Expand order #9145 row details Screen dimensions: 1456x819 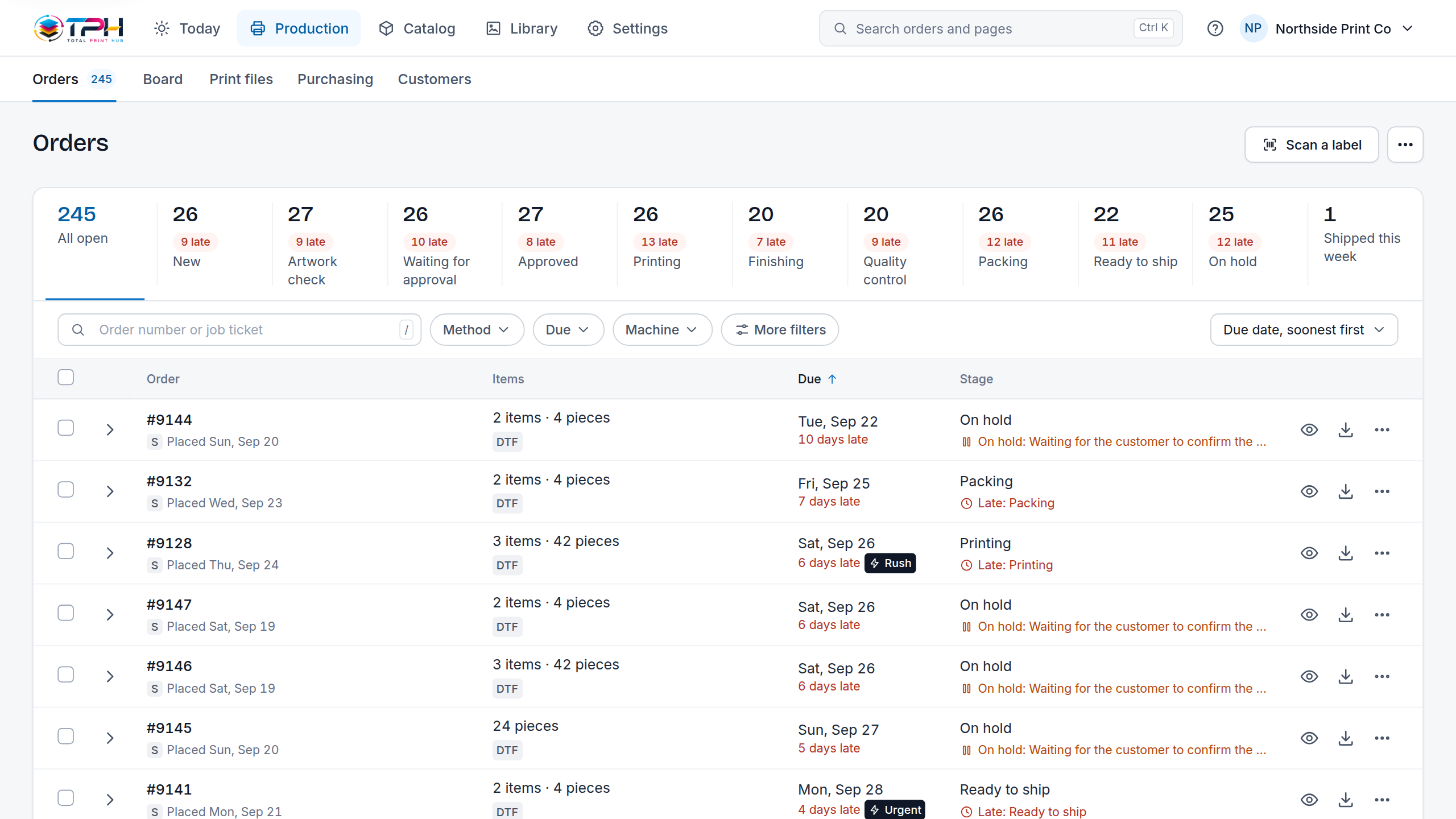pyautogui.click(x=110, y=738)
